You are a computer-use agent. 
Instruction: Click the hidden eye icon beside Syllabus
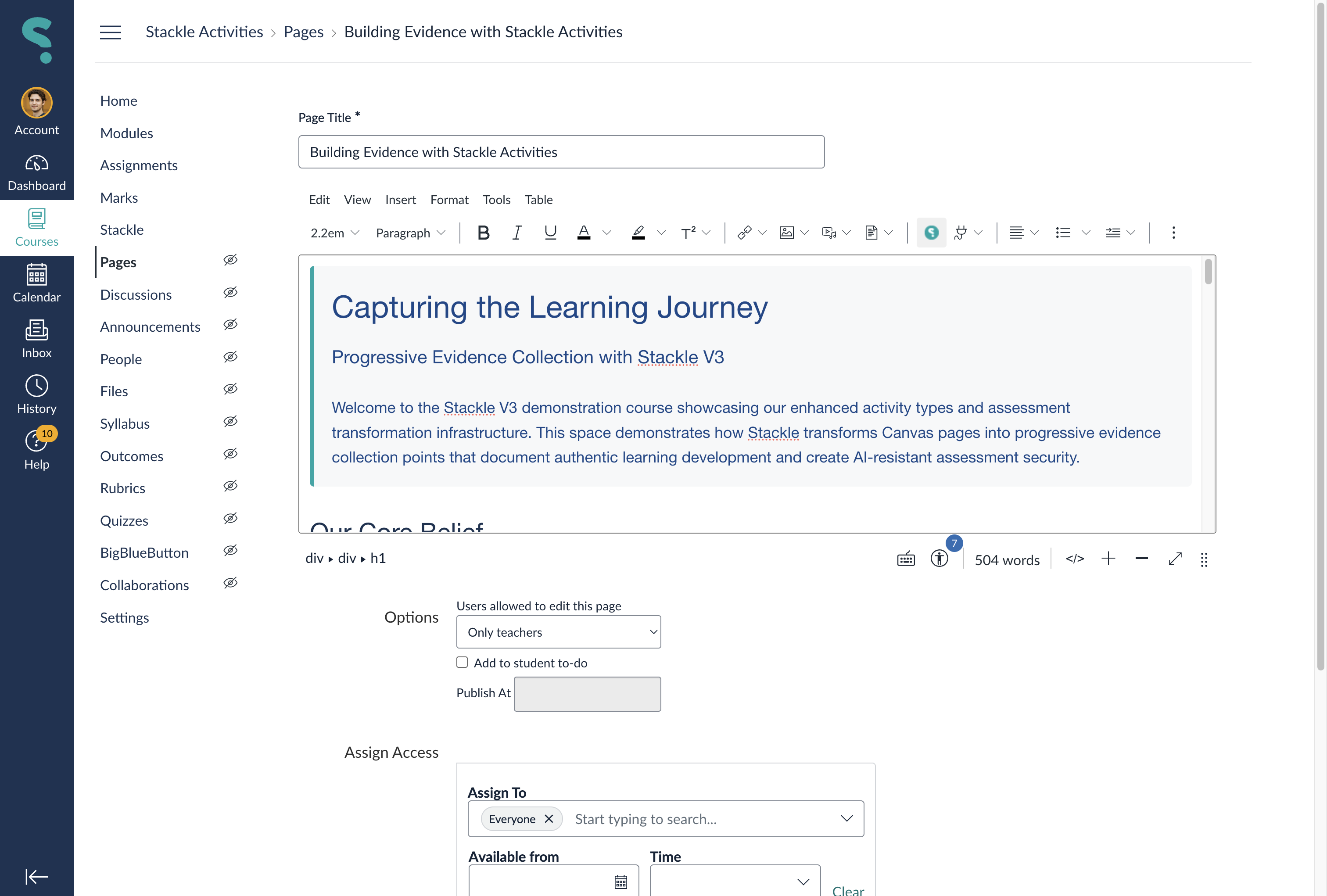[230, 422]
